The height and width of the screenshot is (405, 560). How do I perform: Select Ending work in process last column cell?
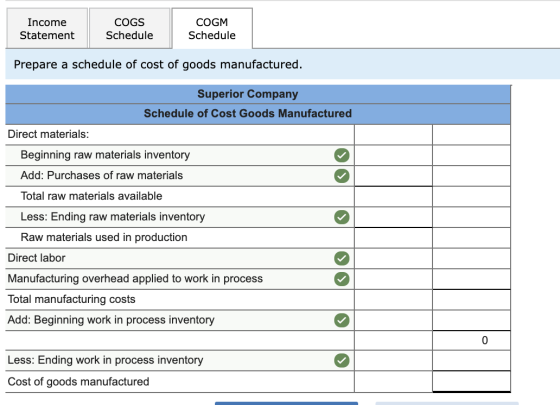(471, 360)
